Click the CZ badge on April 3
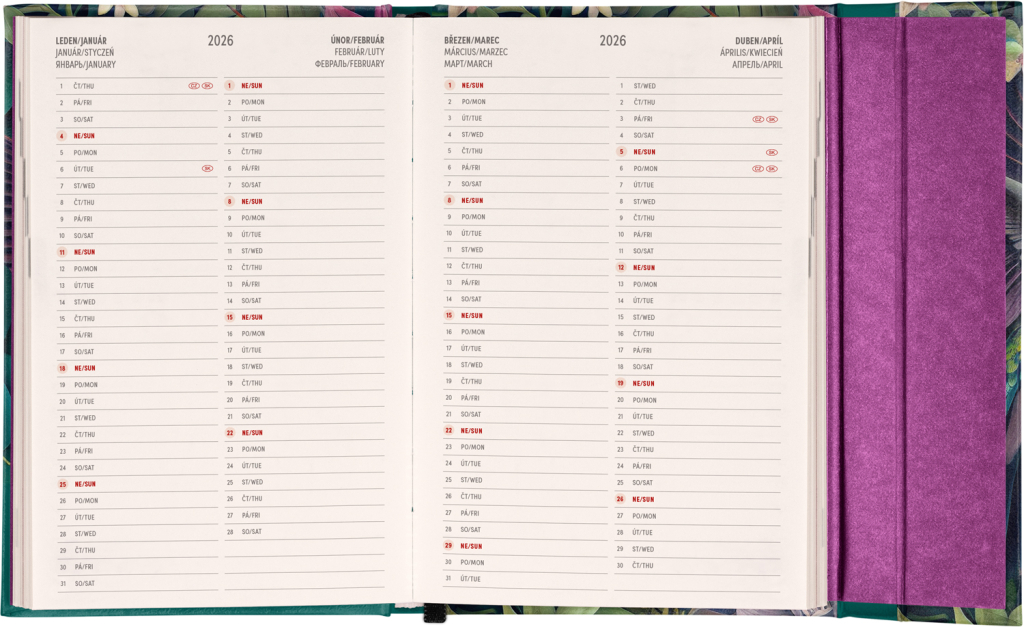 coord(758,119)
